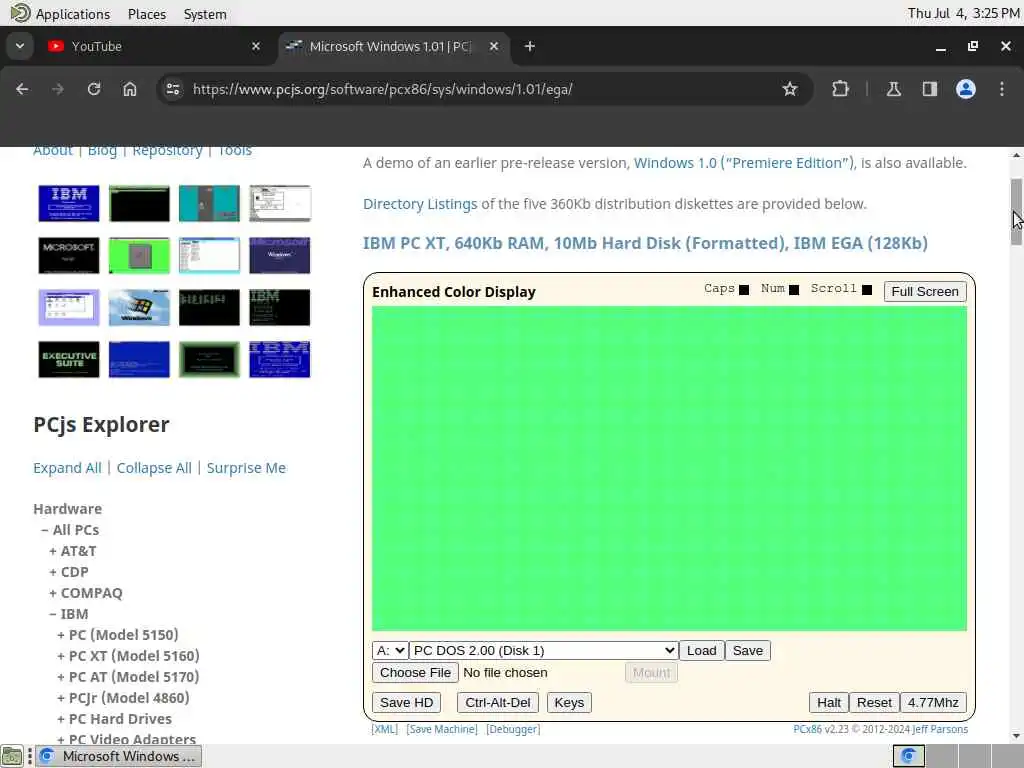Click the clock in the top panel
The image size is (1024, 768).
tap(963, 13)
